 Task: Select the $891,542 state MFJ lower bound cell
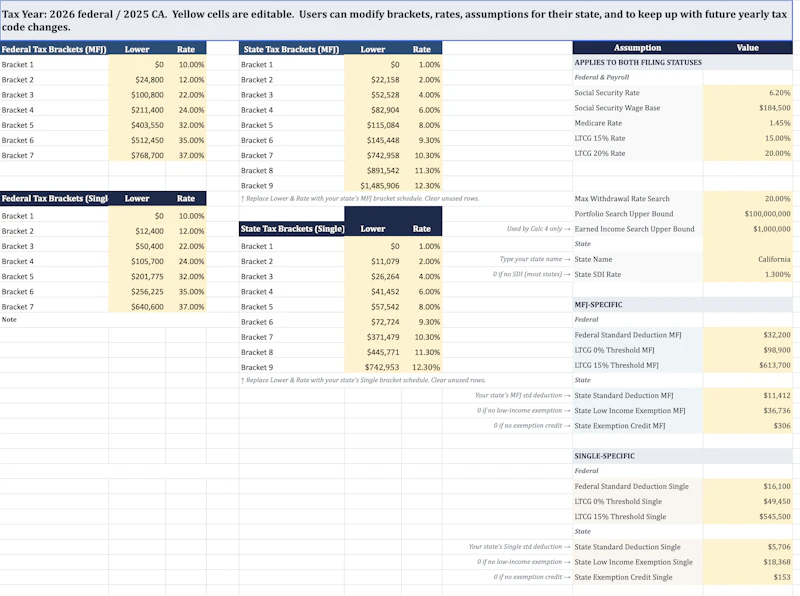pyautogui.click(x=372, y=170)
